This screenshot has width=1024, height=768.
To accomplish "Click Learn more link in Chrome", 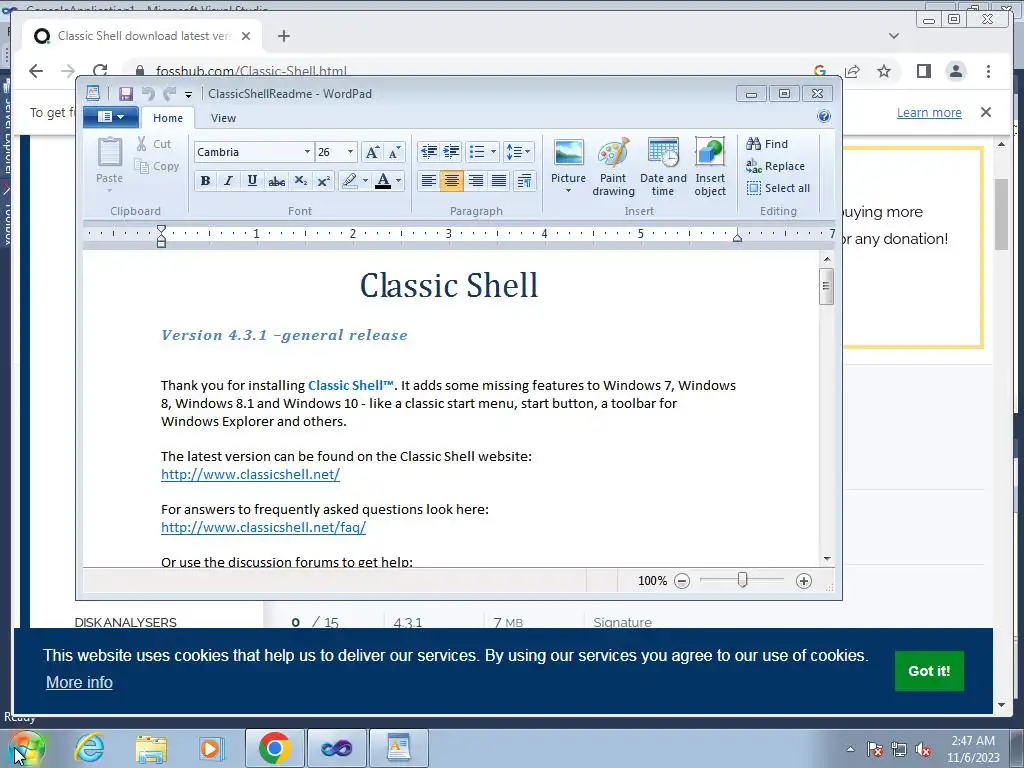I will click(929, 112).
